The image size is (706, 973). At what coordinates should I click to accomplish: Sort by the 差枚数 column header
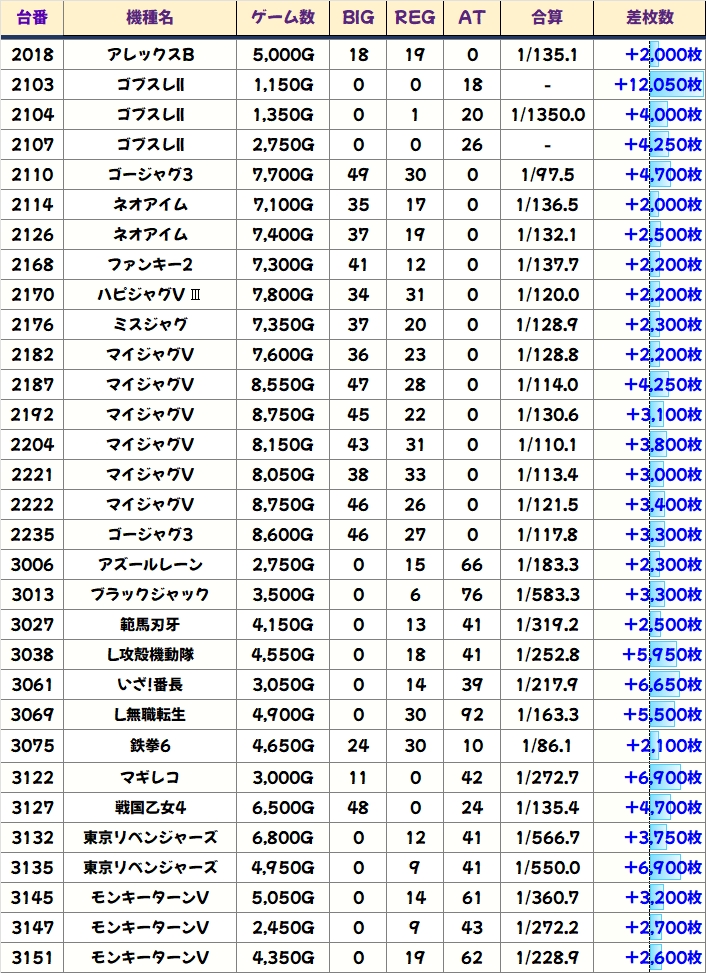[648, 18]
